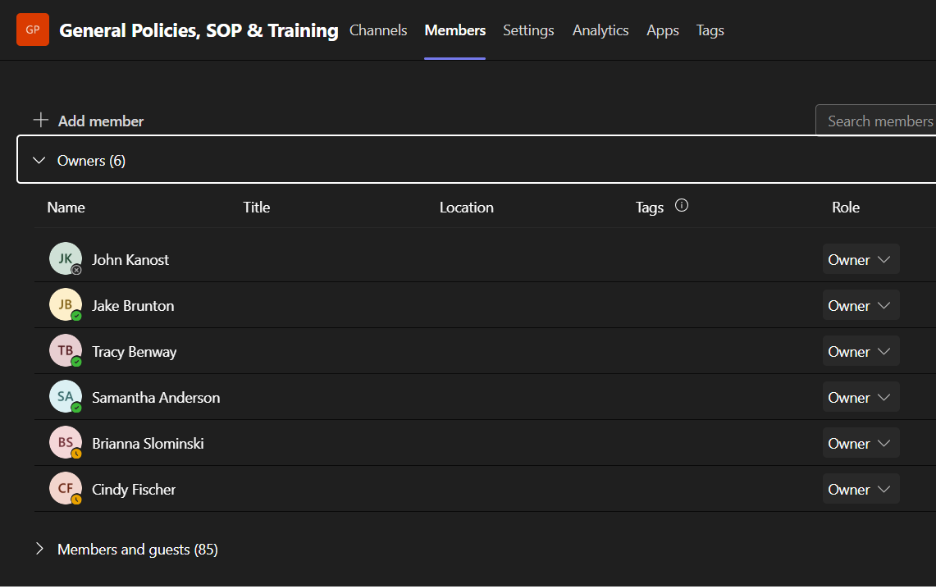Click the Name column header
The height and width of the screenshot is (588, 936).
(66, 207)
